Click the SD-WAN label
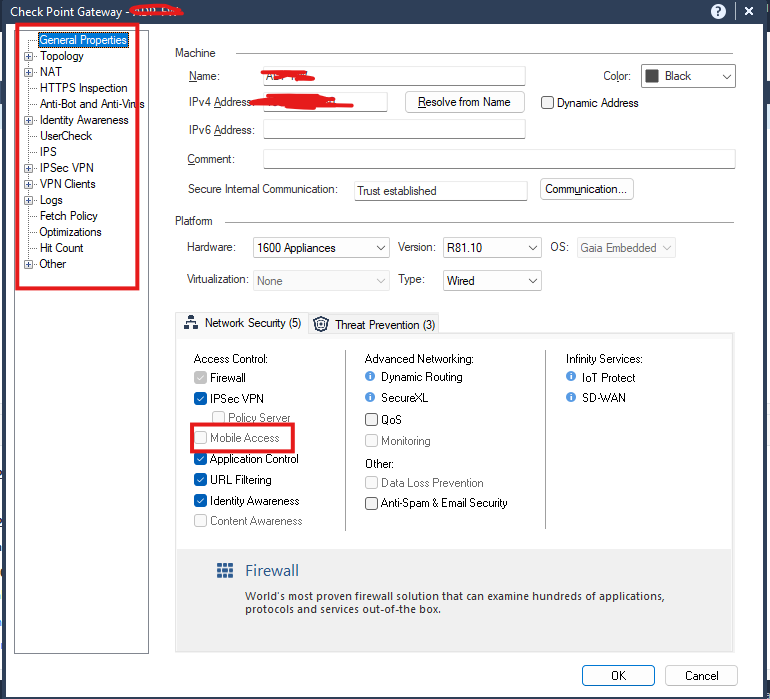The image size is (770, 699). pyautogui.click(x=604, y=397)
